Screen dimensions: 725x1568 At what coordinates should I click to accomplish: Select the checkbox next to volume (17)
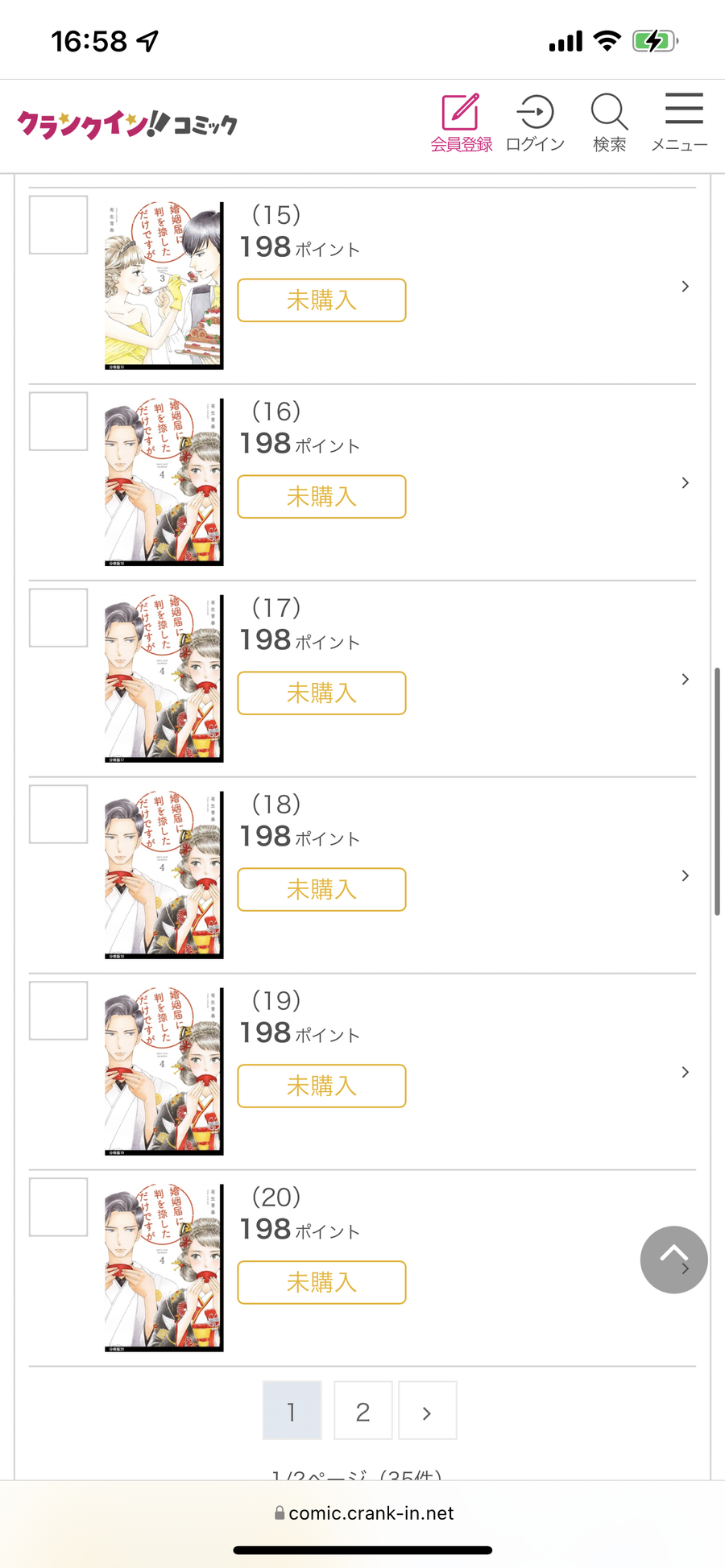point(59,618)
